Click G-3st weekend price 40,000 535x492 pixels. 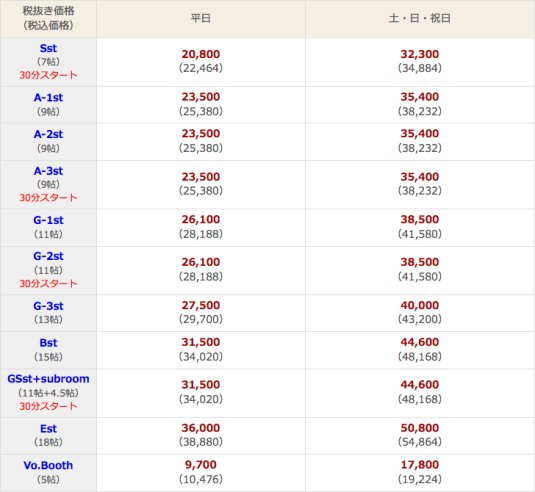click(x=420, y=305)
